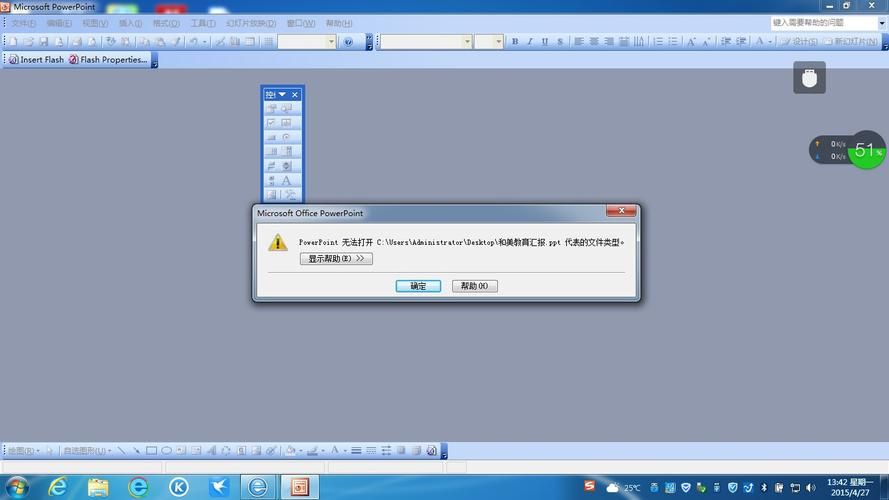
Task: Open the Windows Start button
Action: (x=17, y=487)
